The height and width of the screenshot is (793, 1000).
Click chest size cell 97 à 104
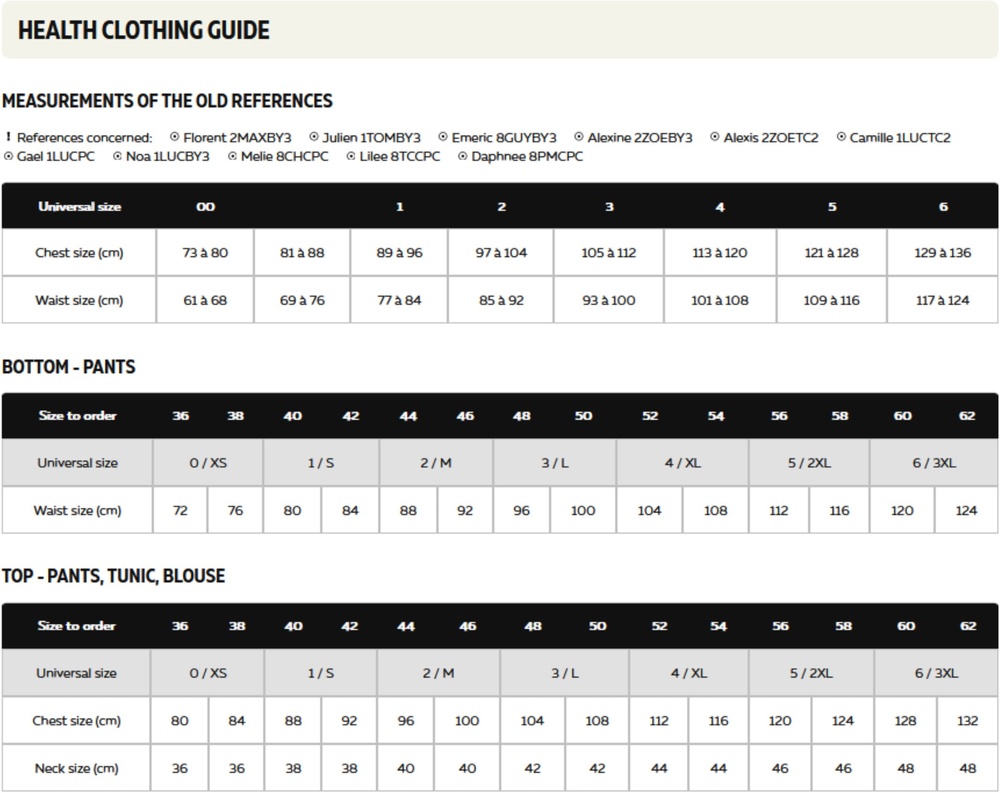point(501,253)
